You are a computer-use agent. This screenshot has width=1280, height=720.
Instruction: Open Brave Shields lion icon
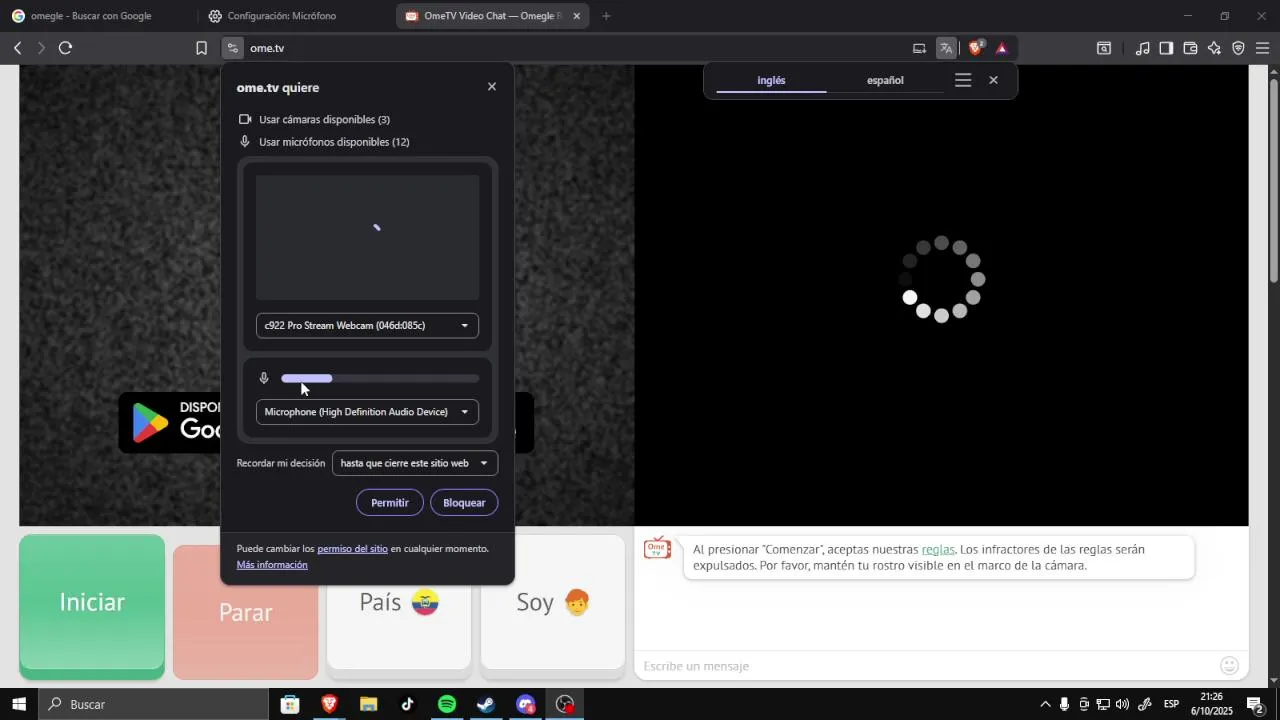click(x=976, y=48)
